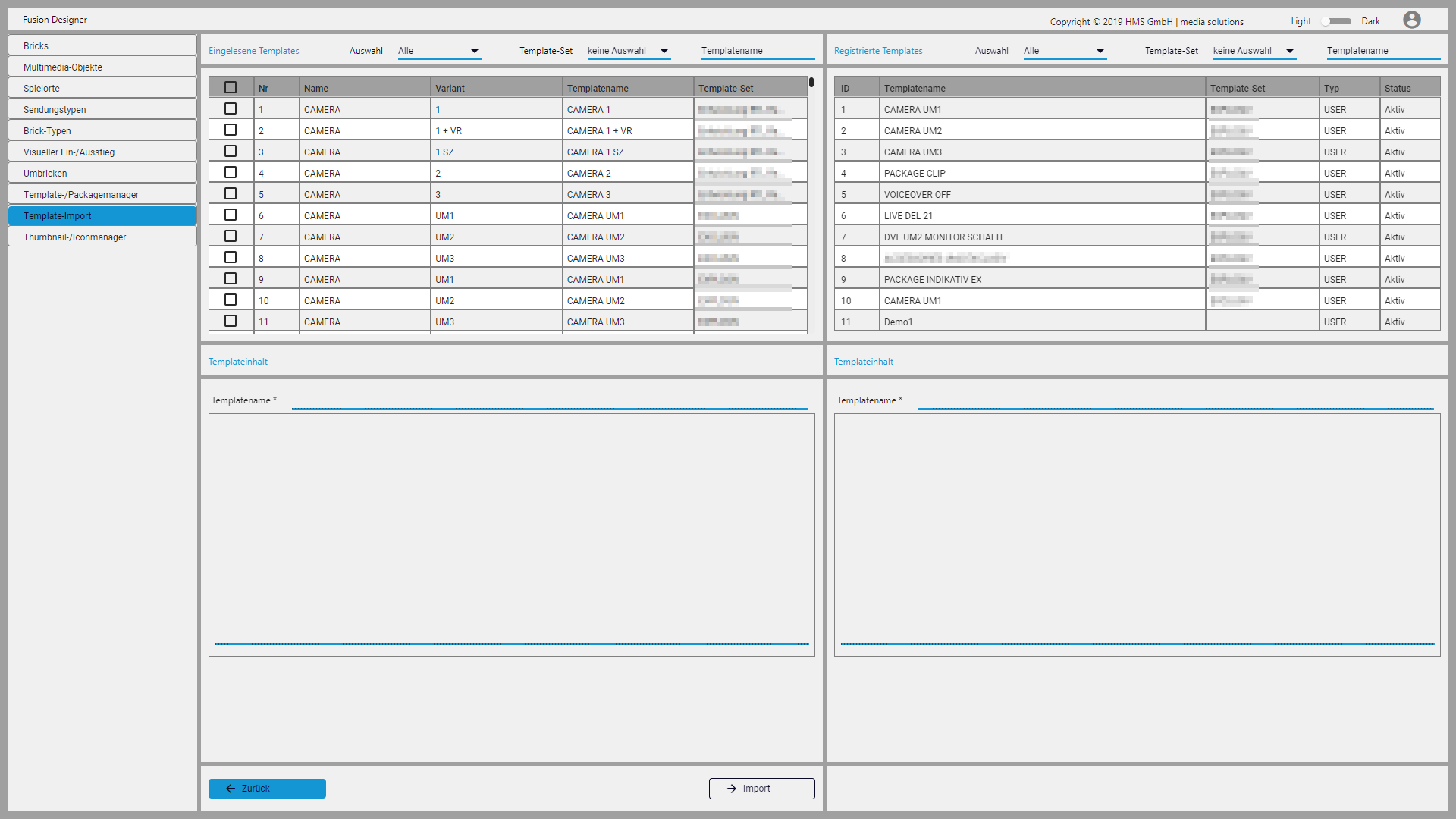Check the checkbox for CAMERA 1
The width and height of the screenshot is (1456, 819).
pyautogui.click(x=231, y=108)
